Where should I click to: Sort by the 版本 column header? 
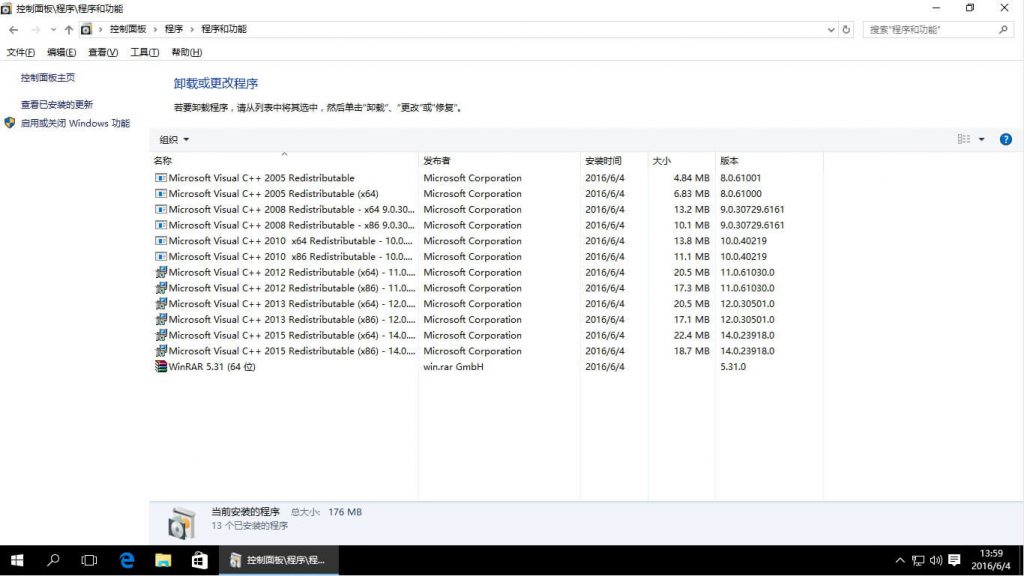[x=769, y=161]
